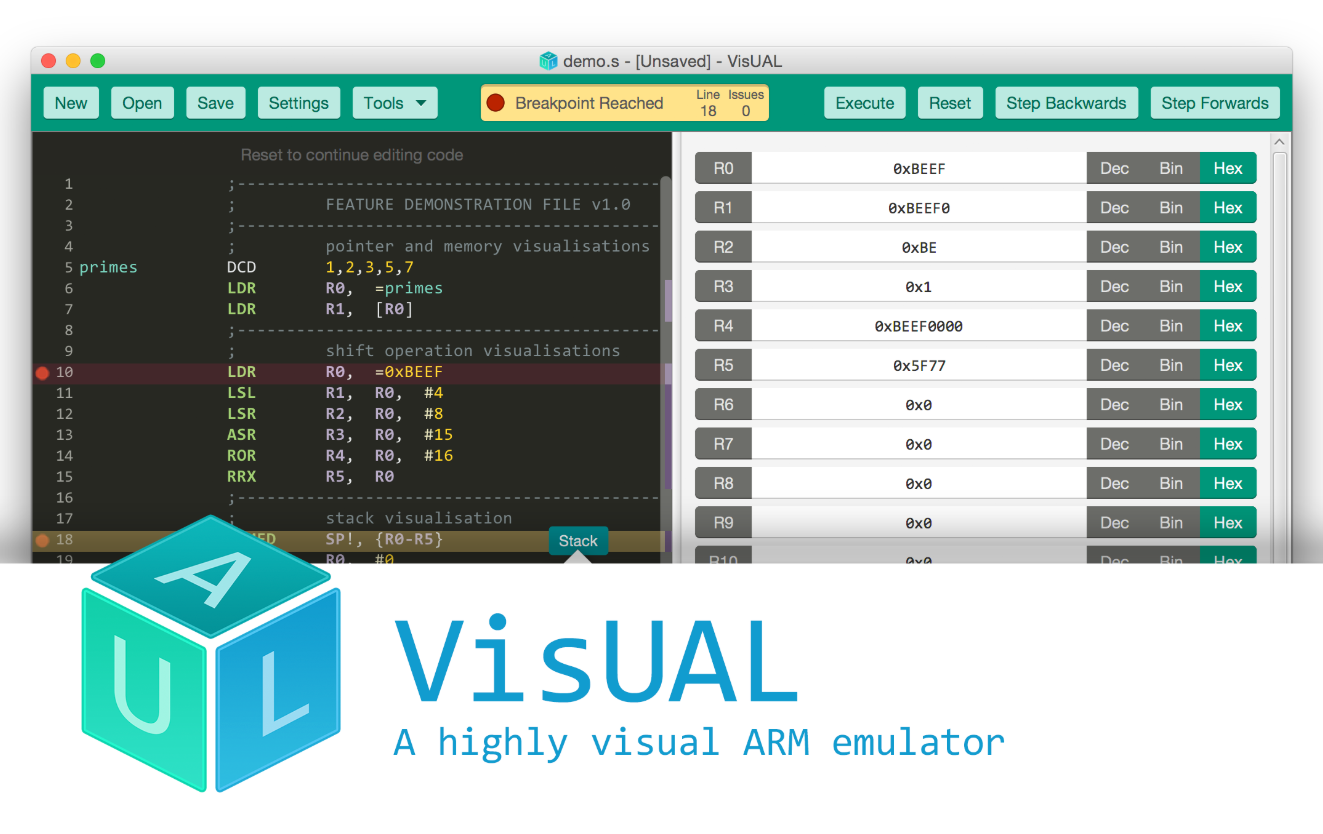Show R0 in binary format
Screen dimensions: 1323x834
pyautogui.click(x=1171, y=169)
